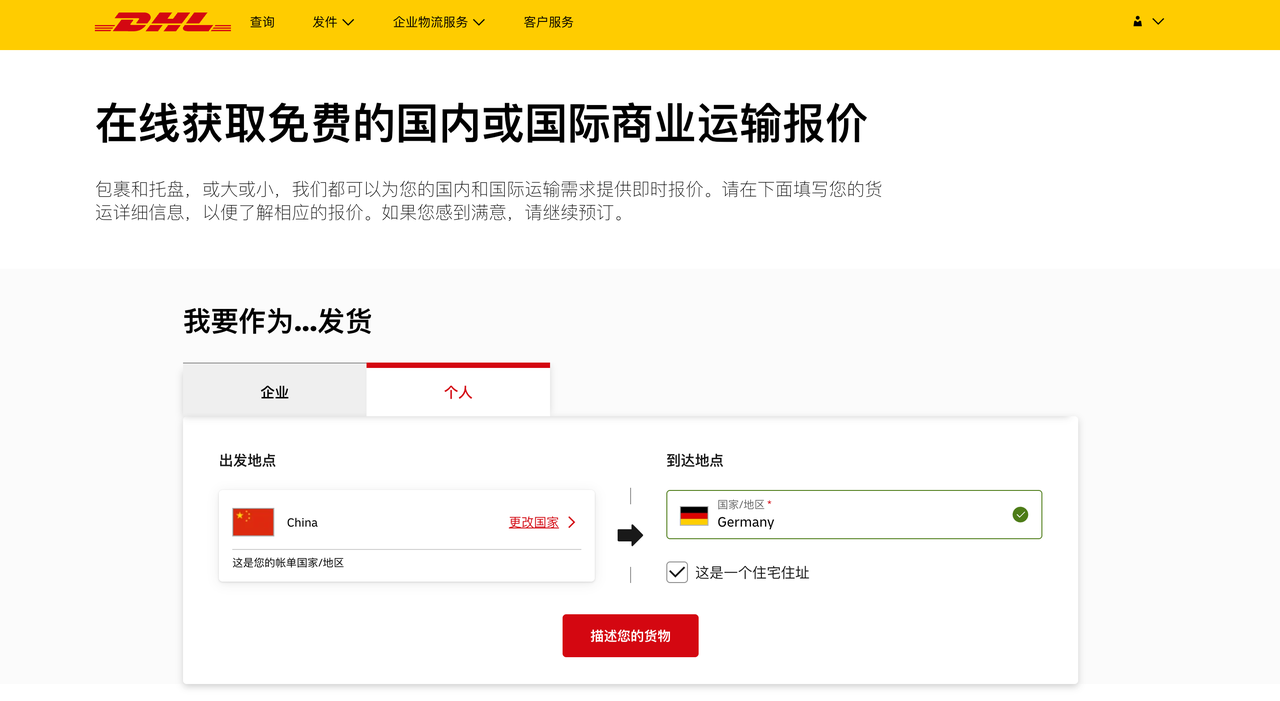The image size is (1280, 701).
Task: Click the 我要作为...发货 heading
Action: click(x=278, y=321)
